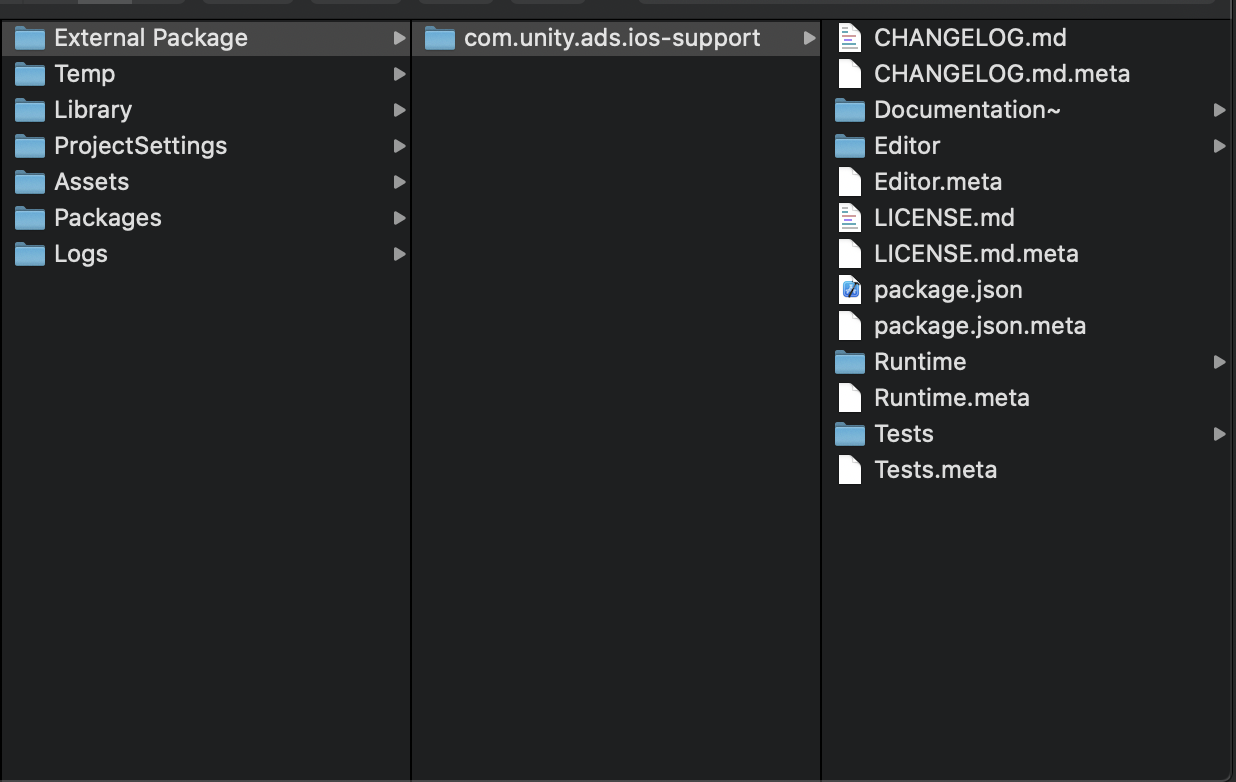Select the "Documentation~" folder name
Screen dimensions: 1236x782
point(967,110)
